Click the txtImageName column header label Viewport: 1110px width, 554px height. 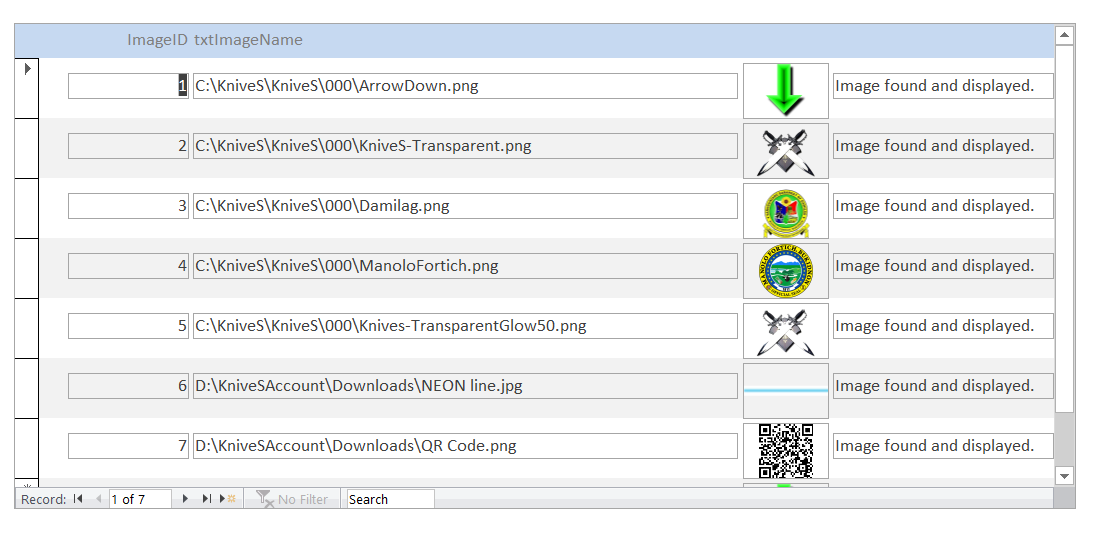pos(248,40)
